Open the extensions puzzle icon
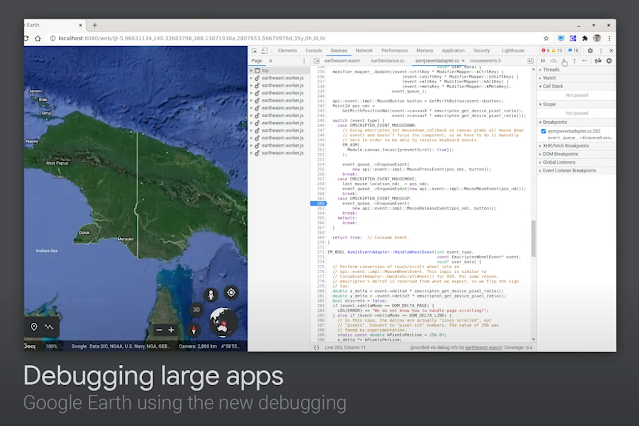Screen dimensions: 639x426 click(585, 38)
